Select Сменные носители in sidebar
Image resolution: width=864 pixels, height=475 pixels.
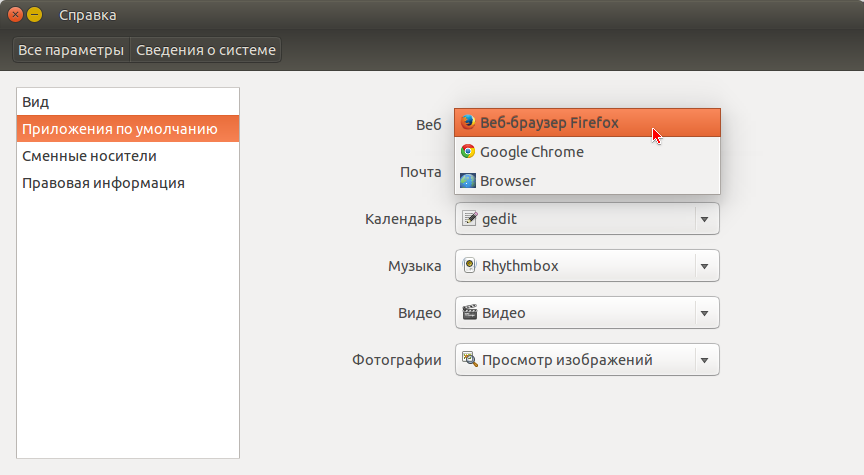[x=89, y=156]
